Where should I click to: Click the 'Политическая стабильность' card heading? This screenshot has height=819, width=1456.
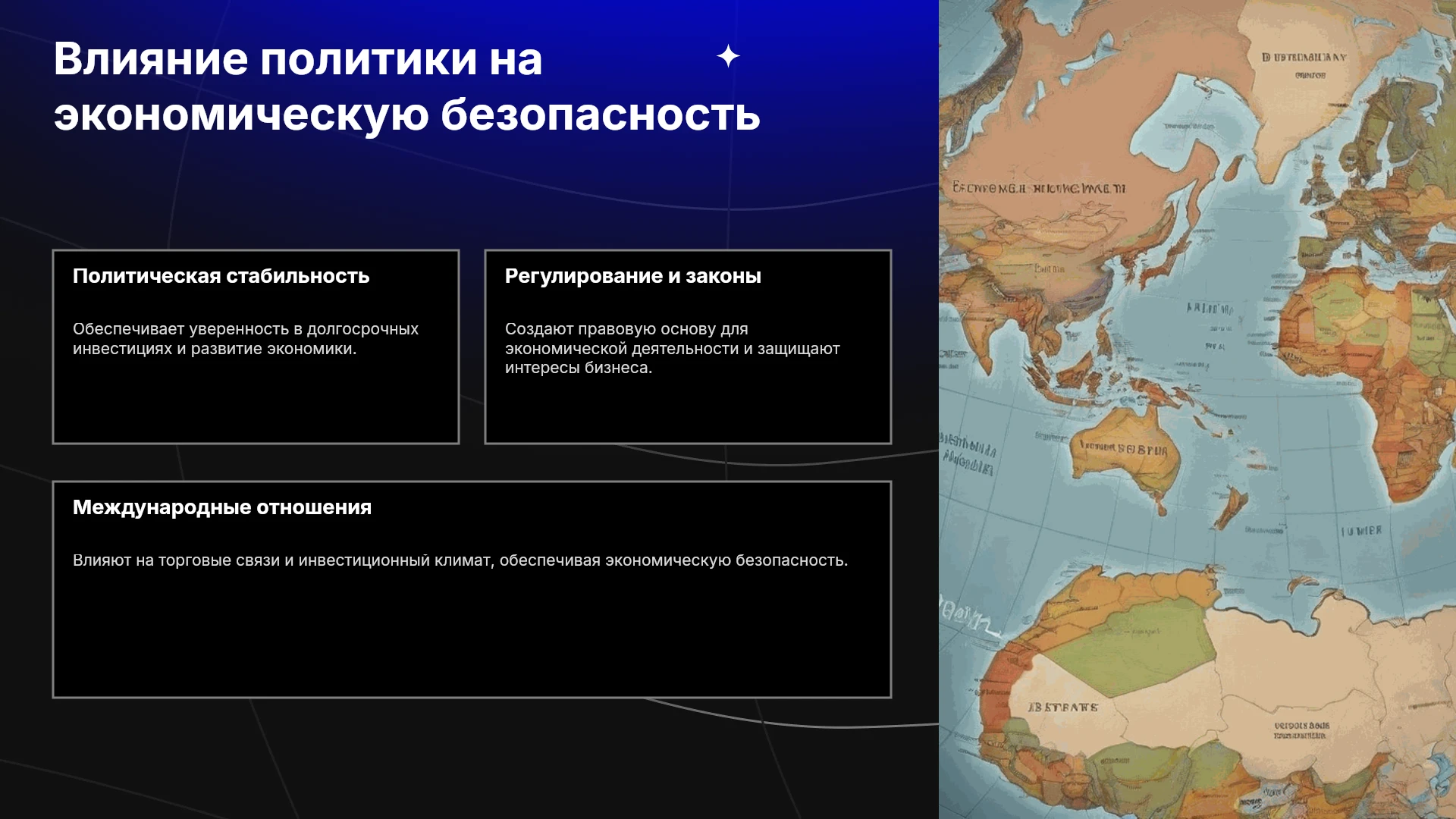coord(221,276)
